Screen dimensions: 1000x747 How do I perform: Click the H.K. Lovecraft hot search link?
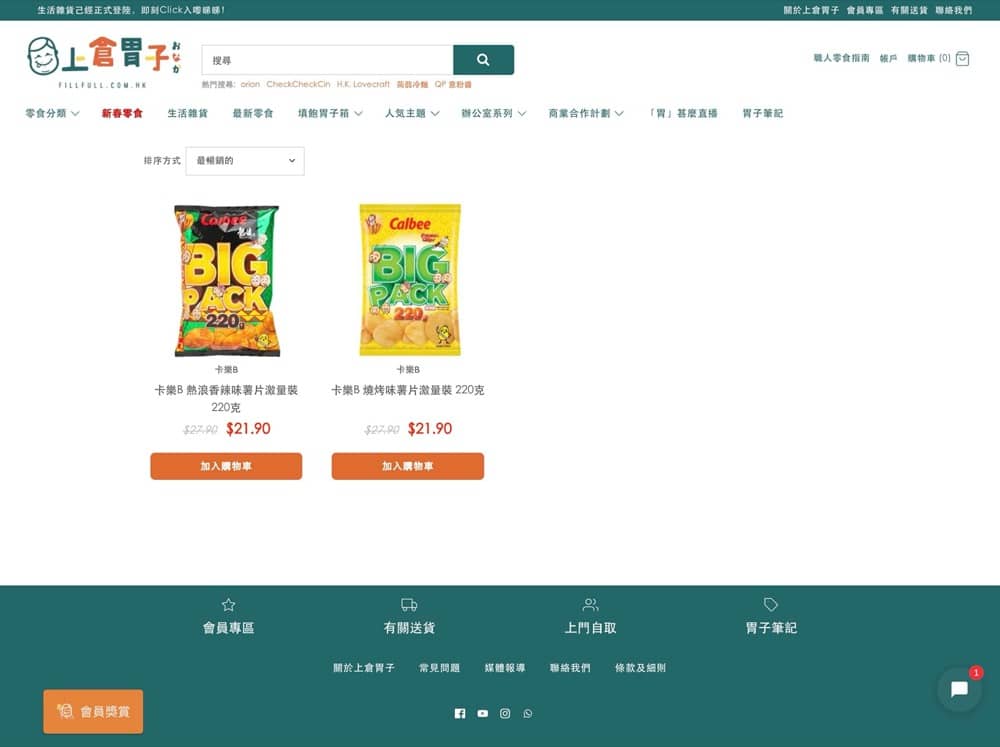tap(363, 84)
